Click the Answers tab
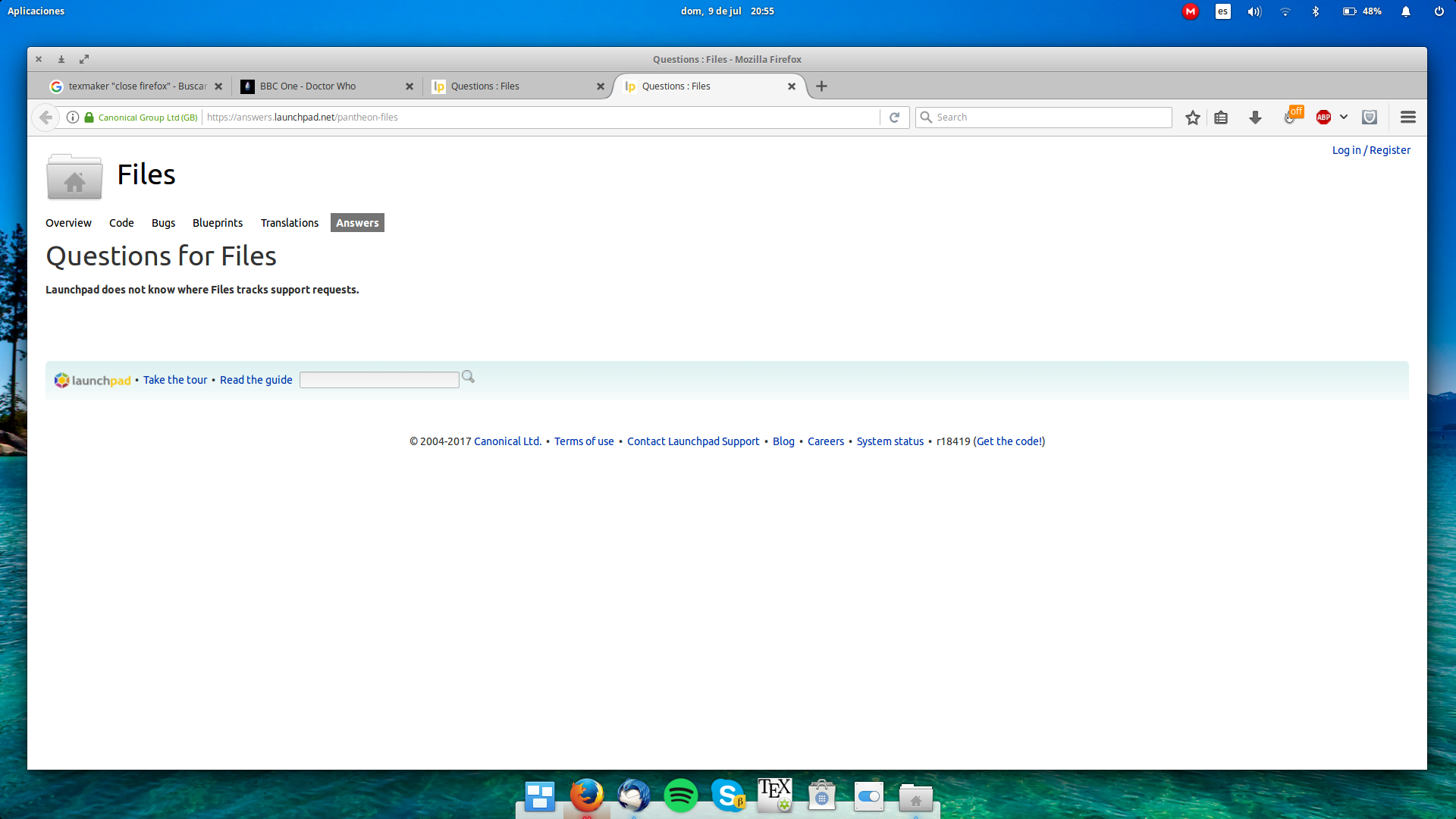Screen dimensions: 1456x819 coord(358,222)
